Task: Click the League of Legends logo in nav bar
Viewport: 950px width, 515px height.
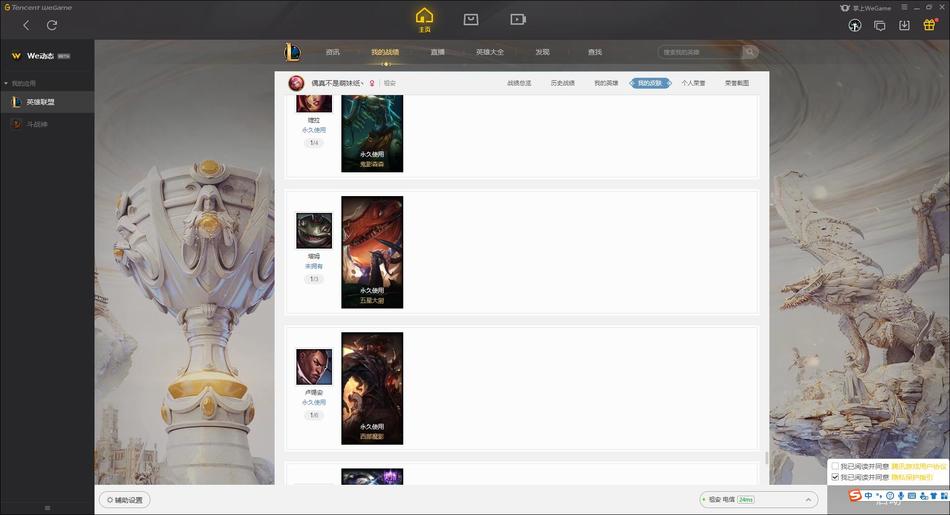Action: pyautogui.click(x=292, y=52)
